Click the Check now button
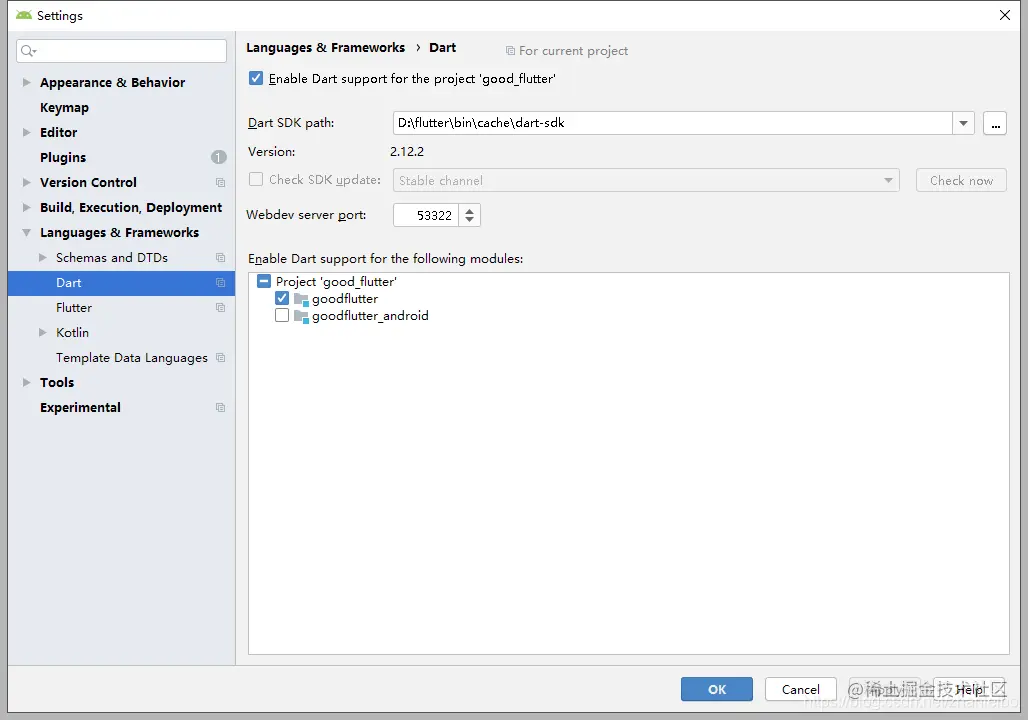Image resolution: width=1028 pixels, height=720 pixels. (x=961, y=180)
